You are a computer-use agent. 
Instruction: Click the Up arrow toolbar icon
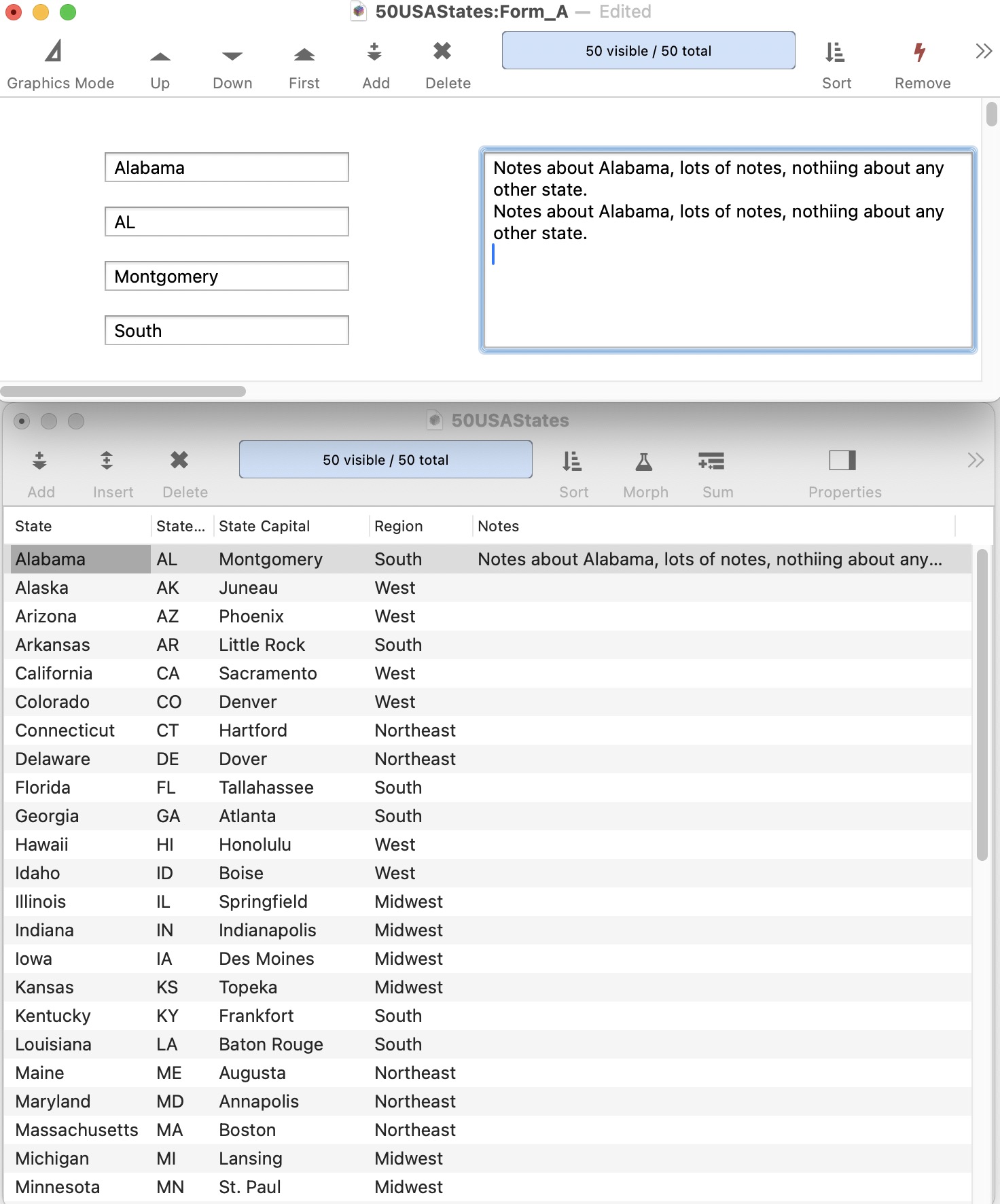160,56
